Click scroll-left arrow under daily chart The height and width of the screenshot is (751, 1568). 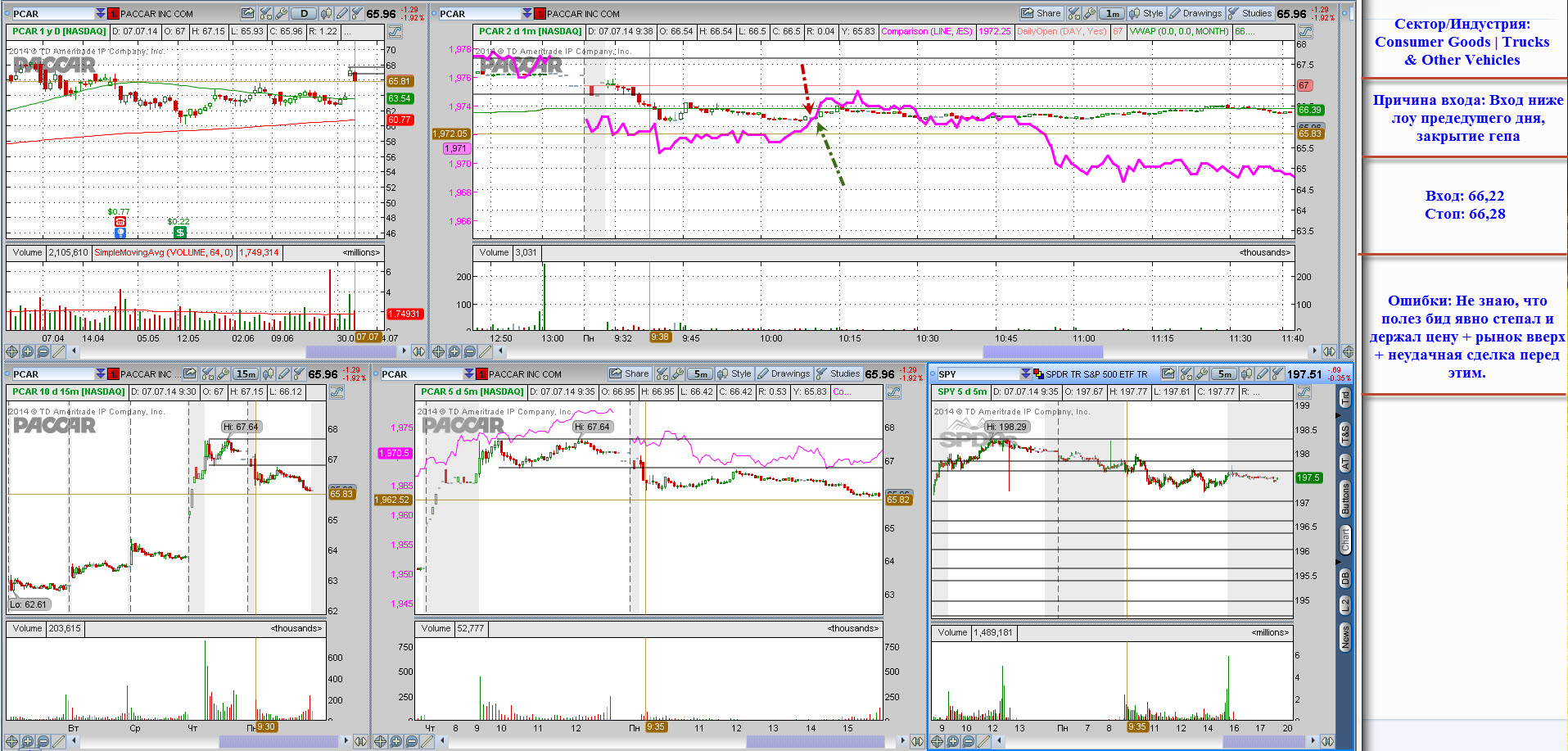(75, 351)
